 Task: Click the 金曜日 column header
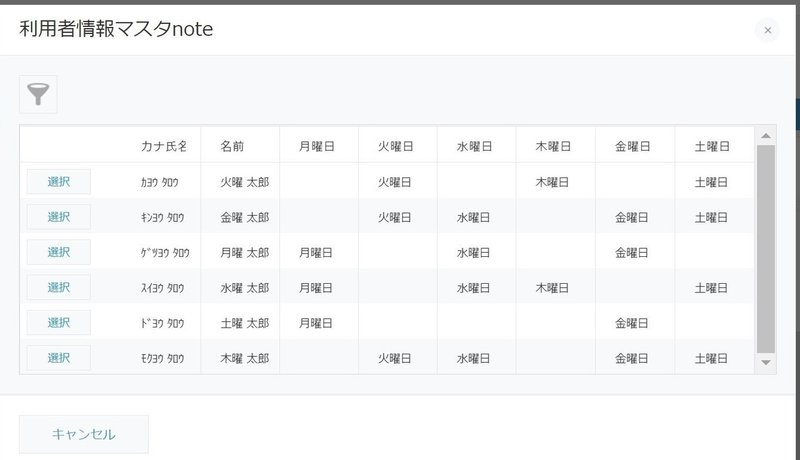coord(633,146)
